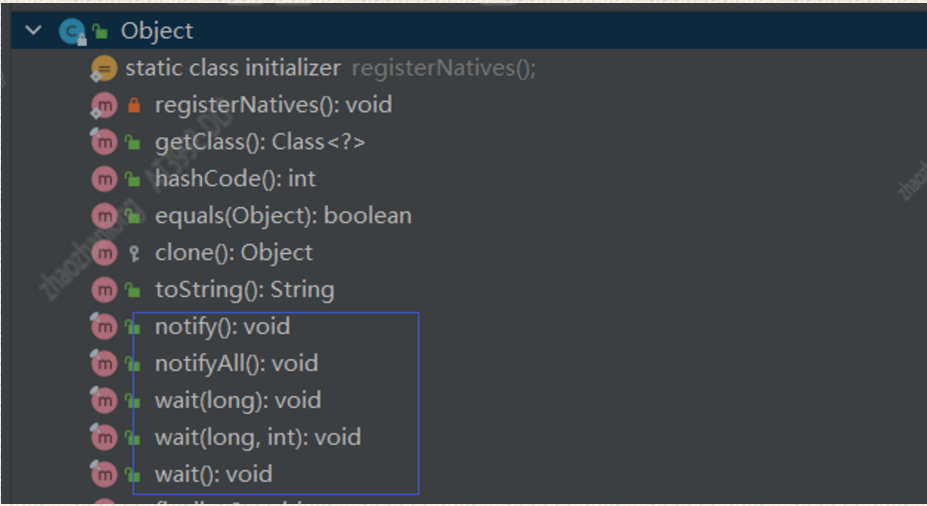Click the getClass method icon

pyautogui.click(x=104, y=142)
